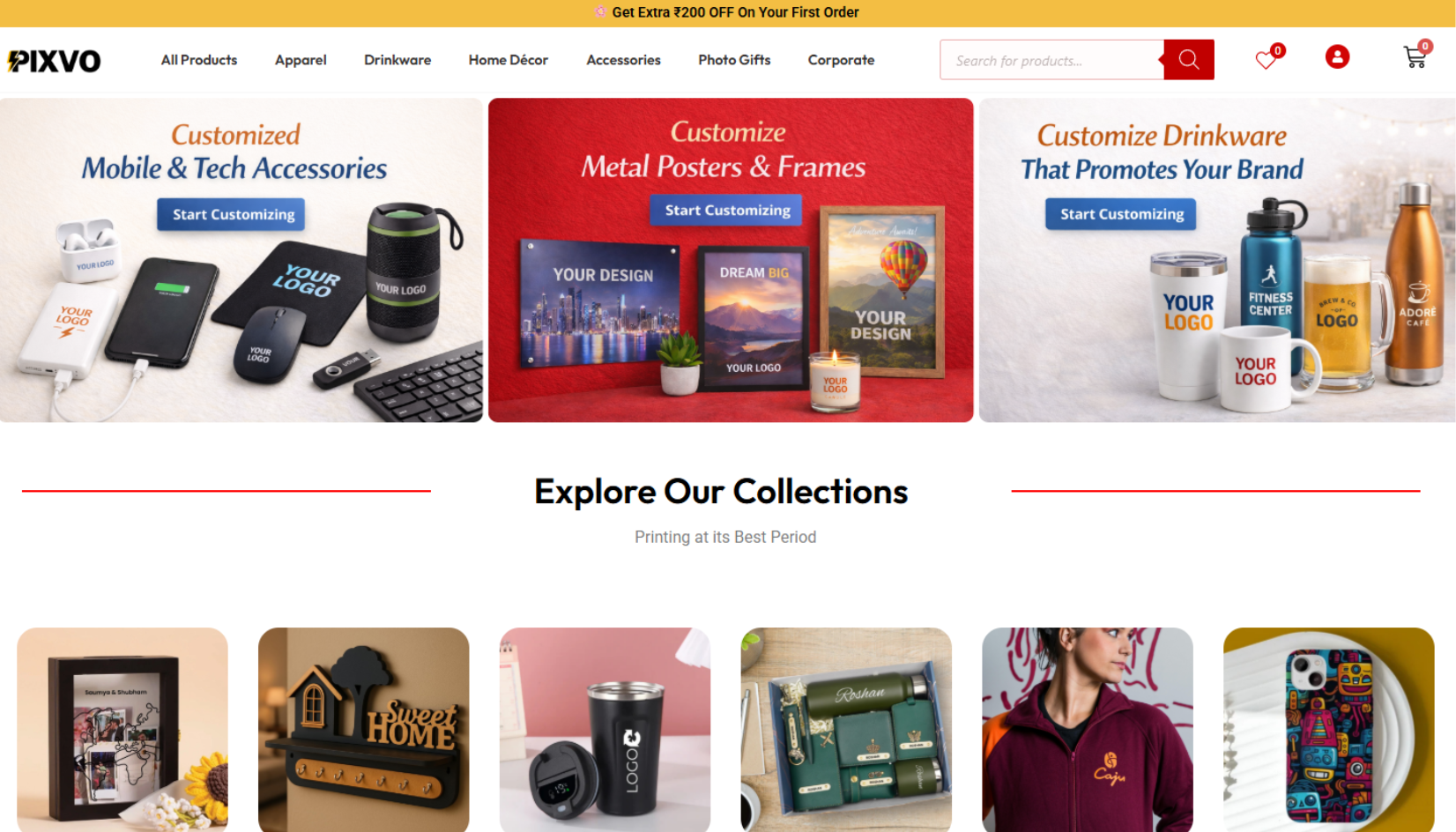Open the wishlist heart icon
Screen dimensions: 1456x832
[1267, 59]
